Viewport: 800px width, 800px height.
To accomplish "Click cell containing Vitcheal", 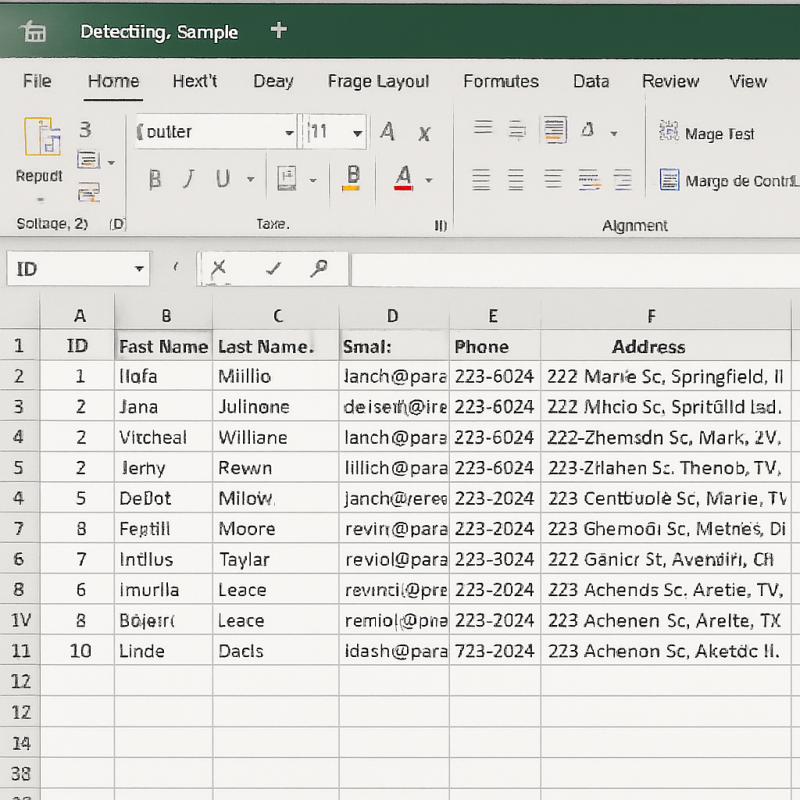I will coord(163,437).
